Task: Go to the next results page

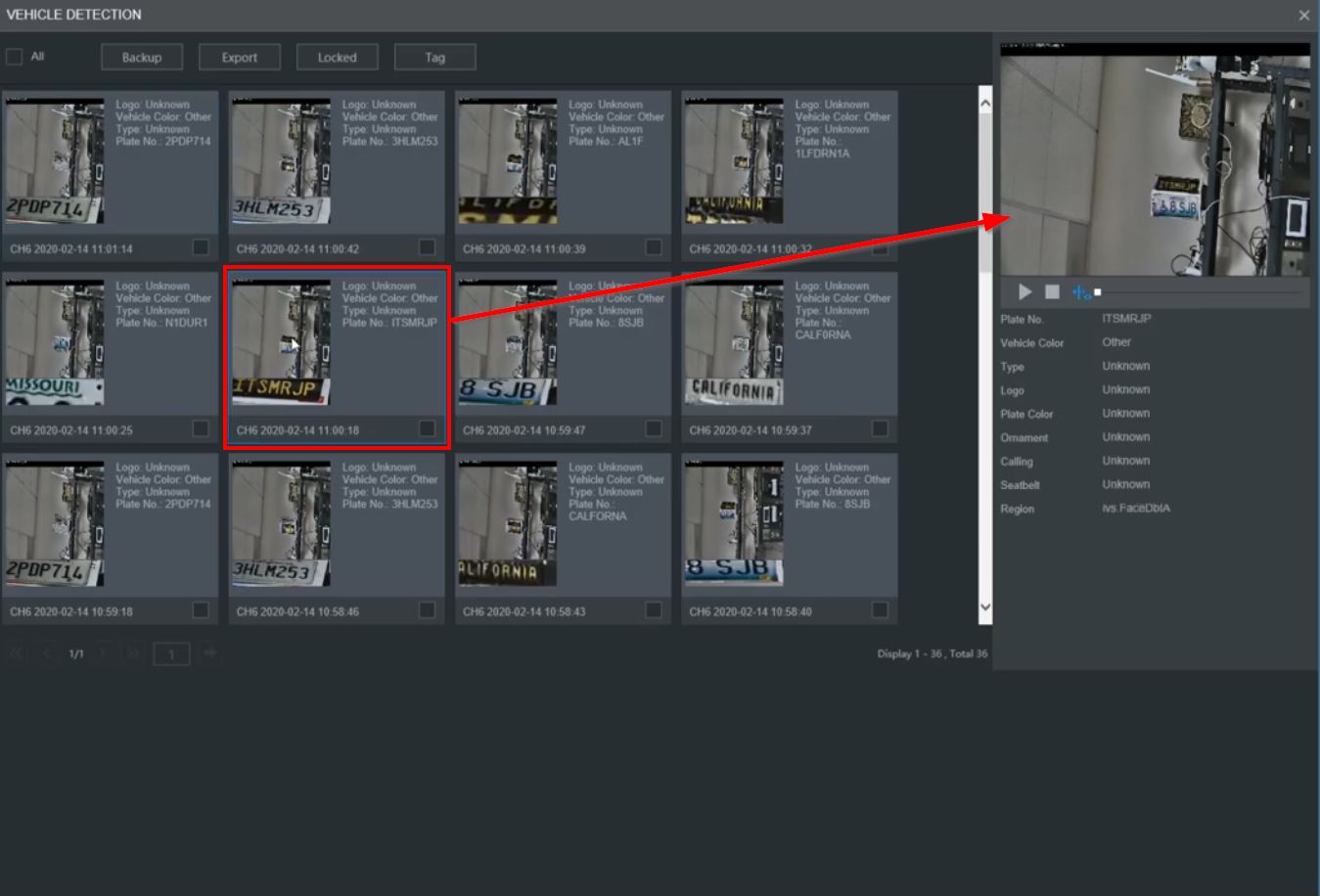Action: [x=104, y=652]
